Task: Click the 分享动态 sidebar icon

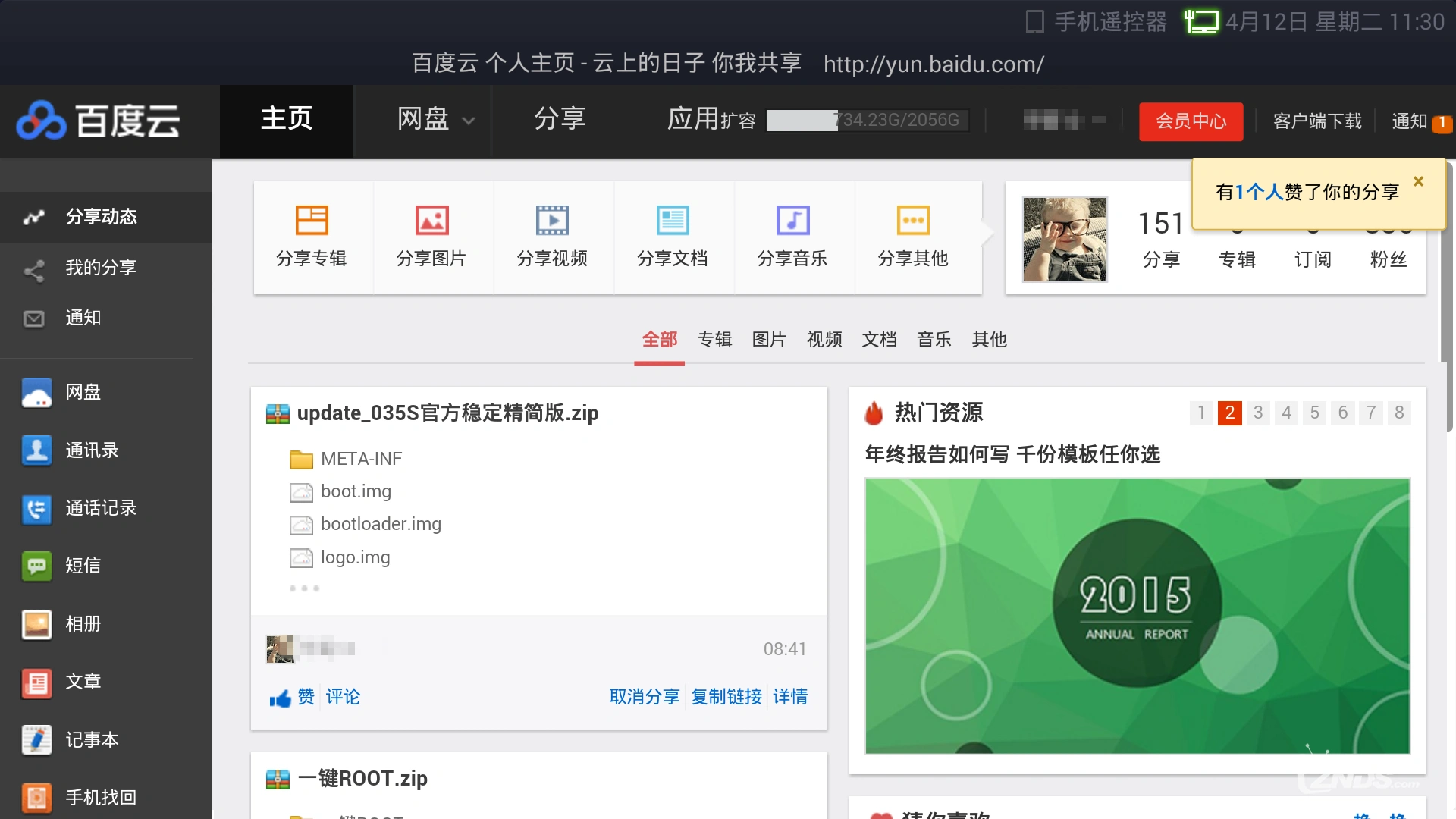Action: (x=34, y=217)
